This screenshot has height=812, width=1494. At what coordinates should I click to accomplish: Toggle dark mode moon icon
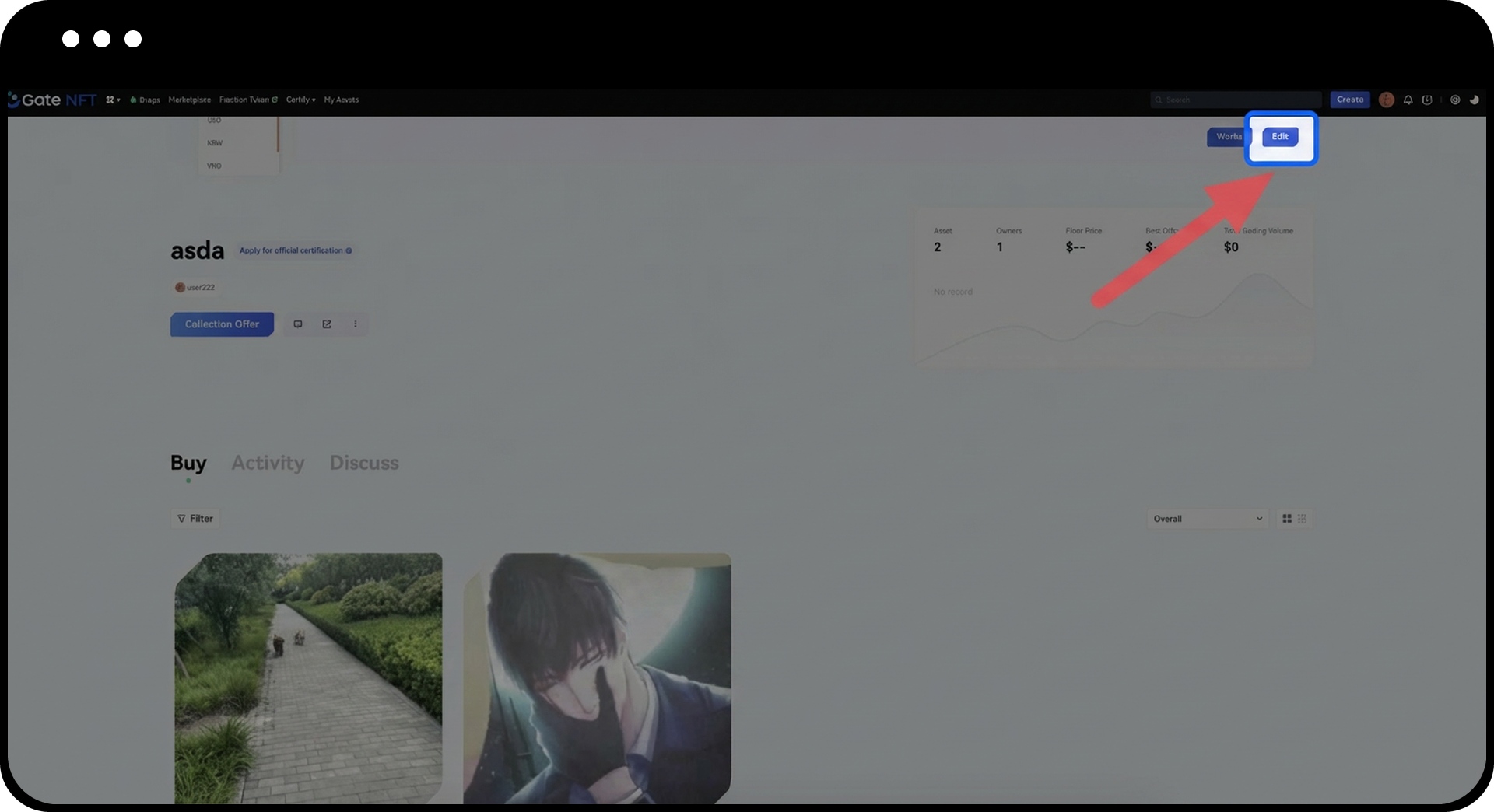click(1474, 100)
